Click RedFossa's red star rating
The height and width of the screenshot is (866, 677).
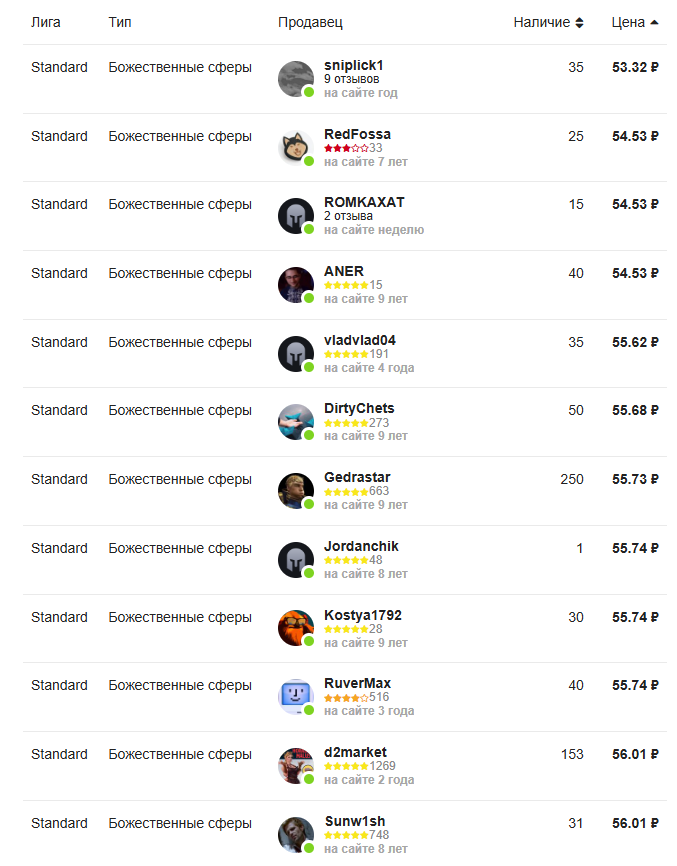[346, 148]
